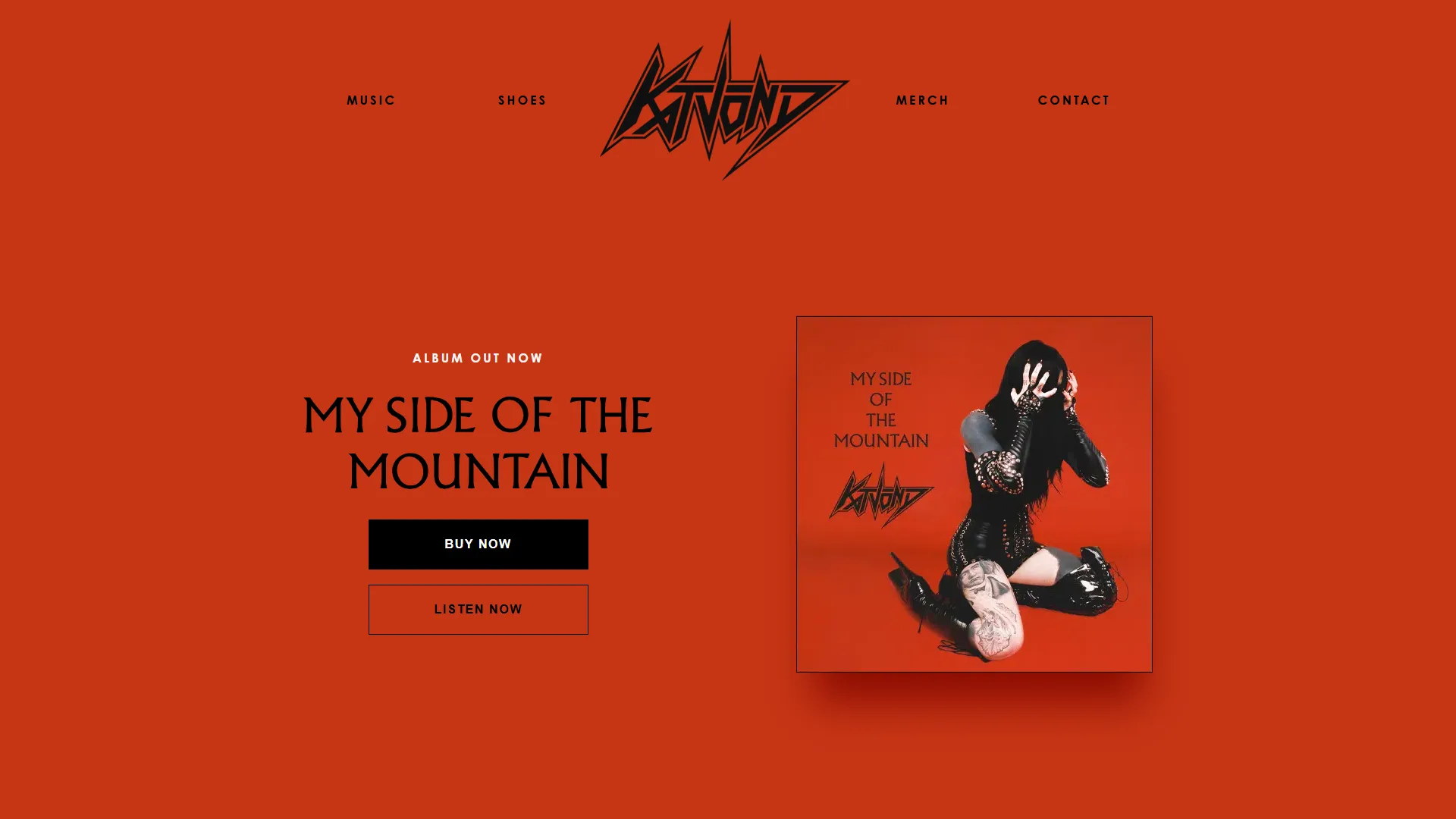The height and width of the screenshot is (819, 1456).
Task: Click the ALBUM OUT NOW label
Action: click(x=478, y=358)
